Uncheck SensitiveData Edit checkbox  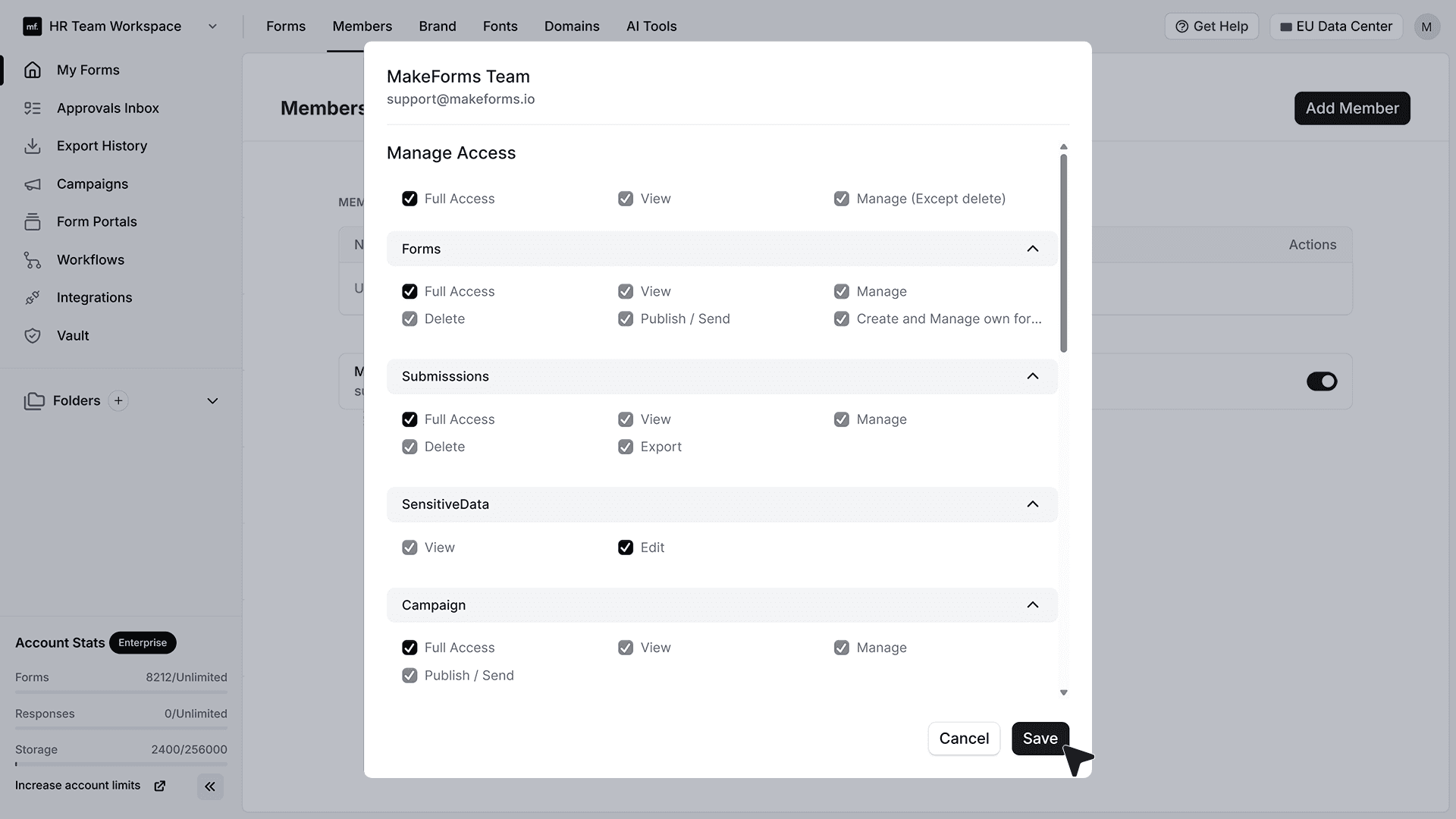click(x=626, y=548)
